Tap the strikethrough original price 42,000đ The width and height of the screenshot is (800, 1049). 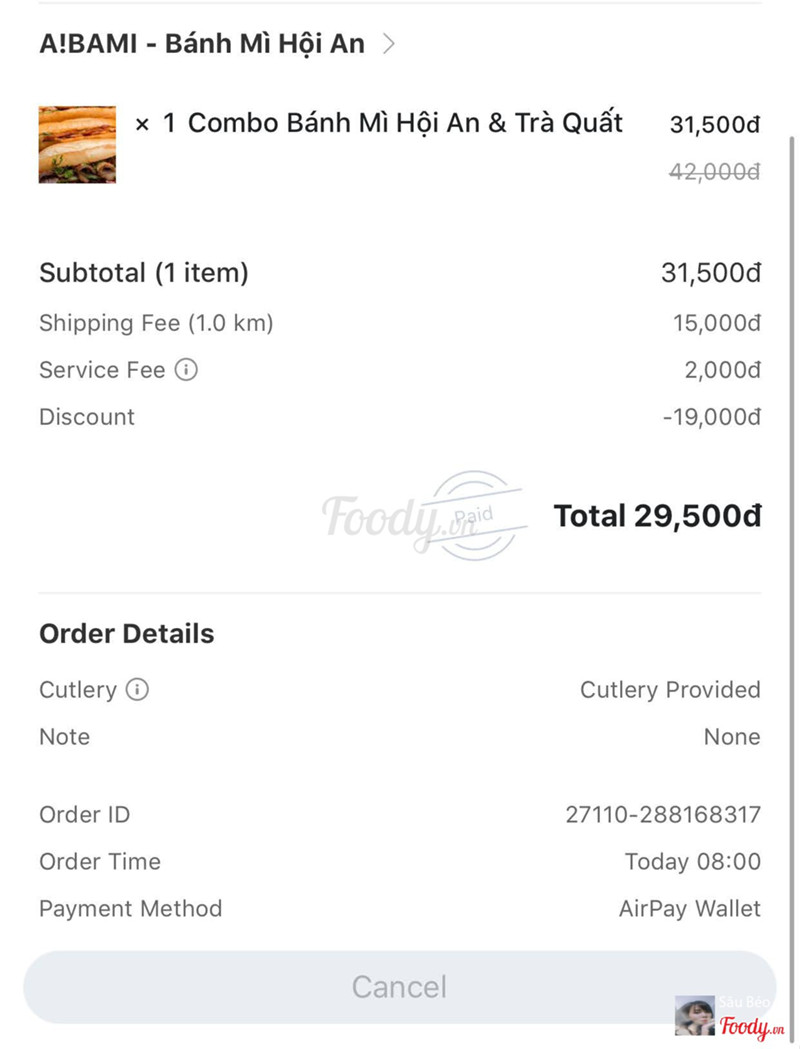click(714, 172)
